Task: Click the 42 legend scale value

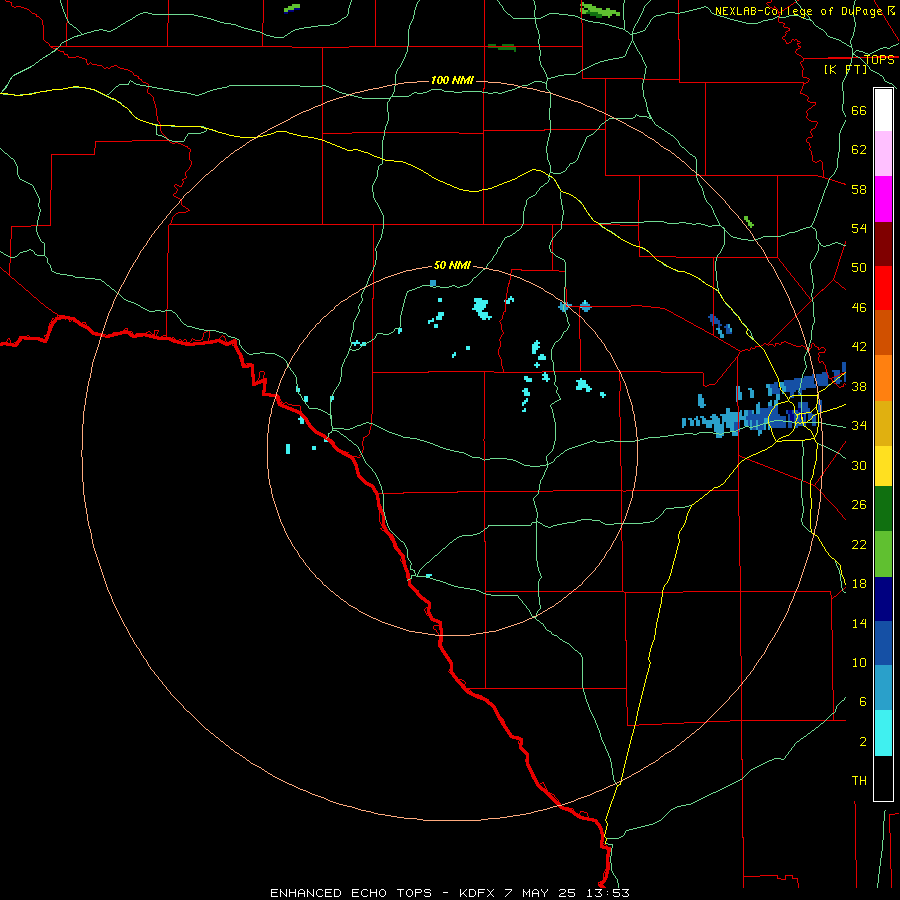Action: click(x=859, y=346)
